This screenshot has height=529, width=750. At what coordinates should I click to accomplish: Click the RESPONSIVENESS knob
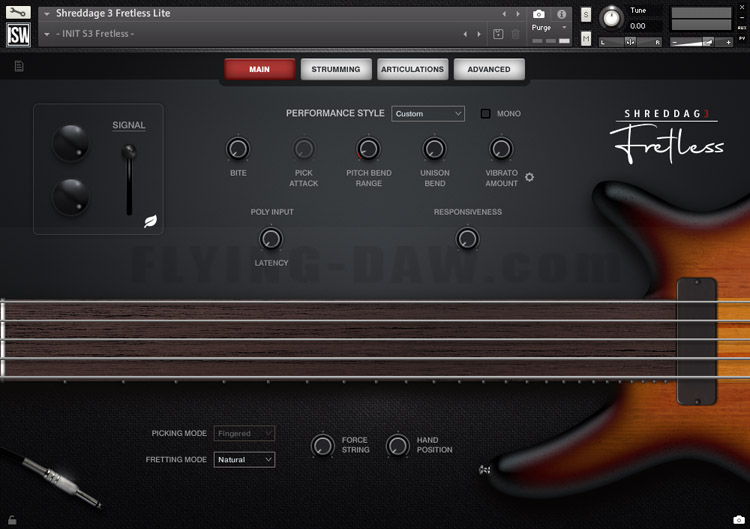(x=467, y=239)
